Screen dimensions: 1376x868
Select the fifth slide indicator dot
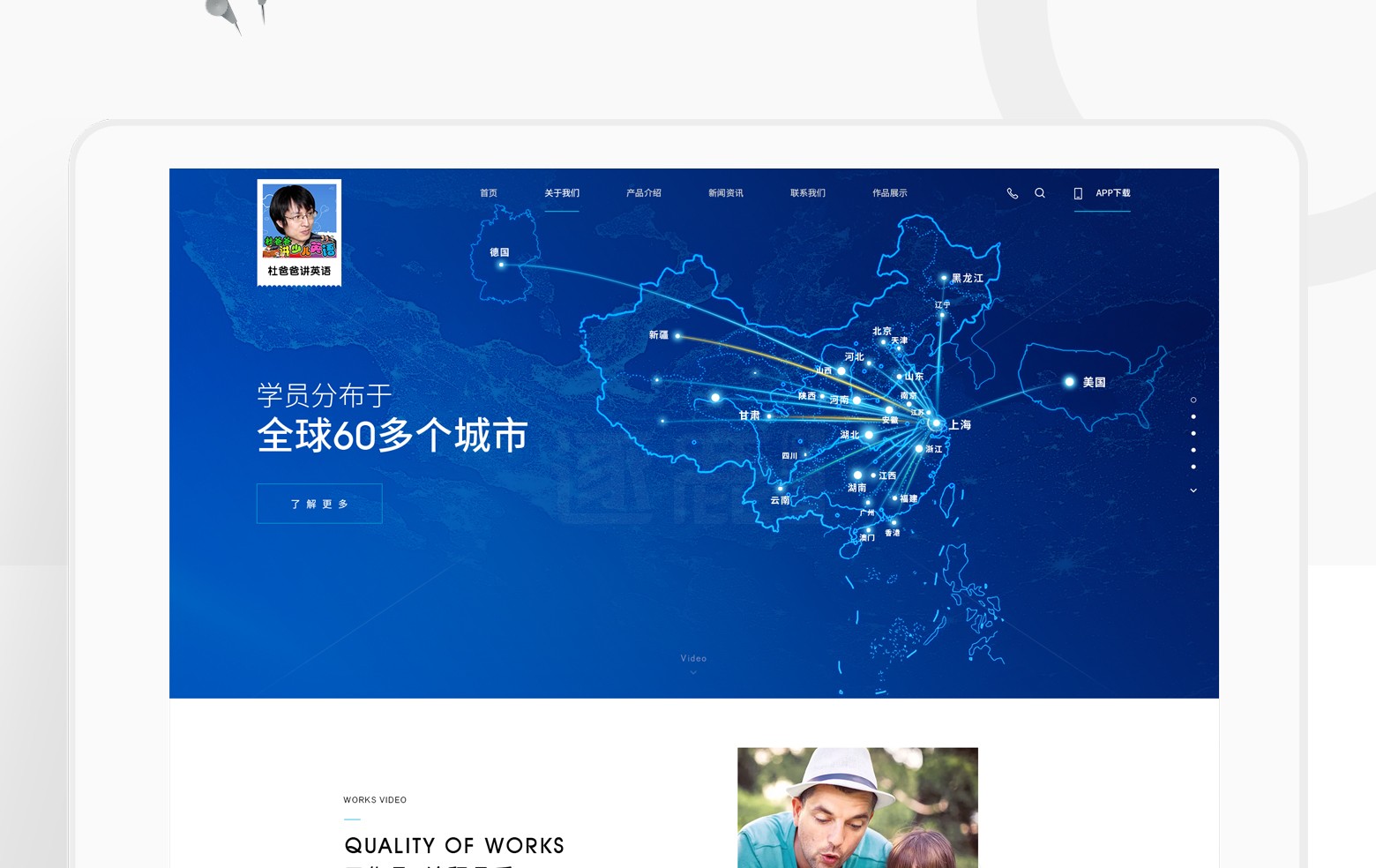point(1193,467)
